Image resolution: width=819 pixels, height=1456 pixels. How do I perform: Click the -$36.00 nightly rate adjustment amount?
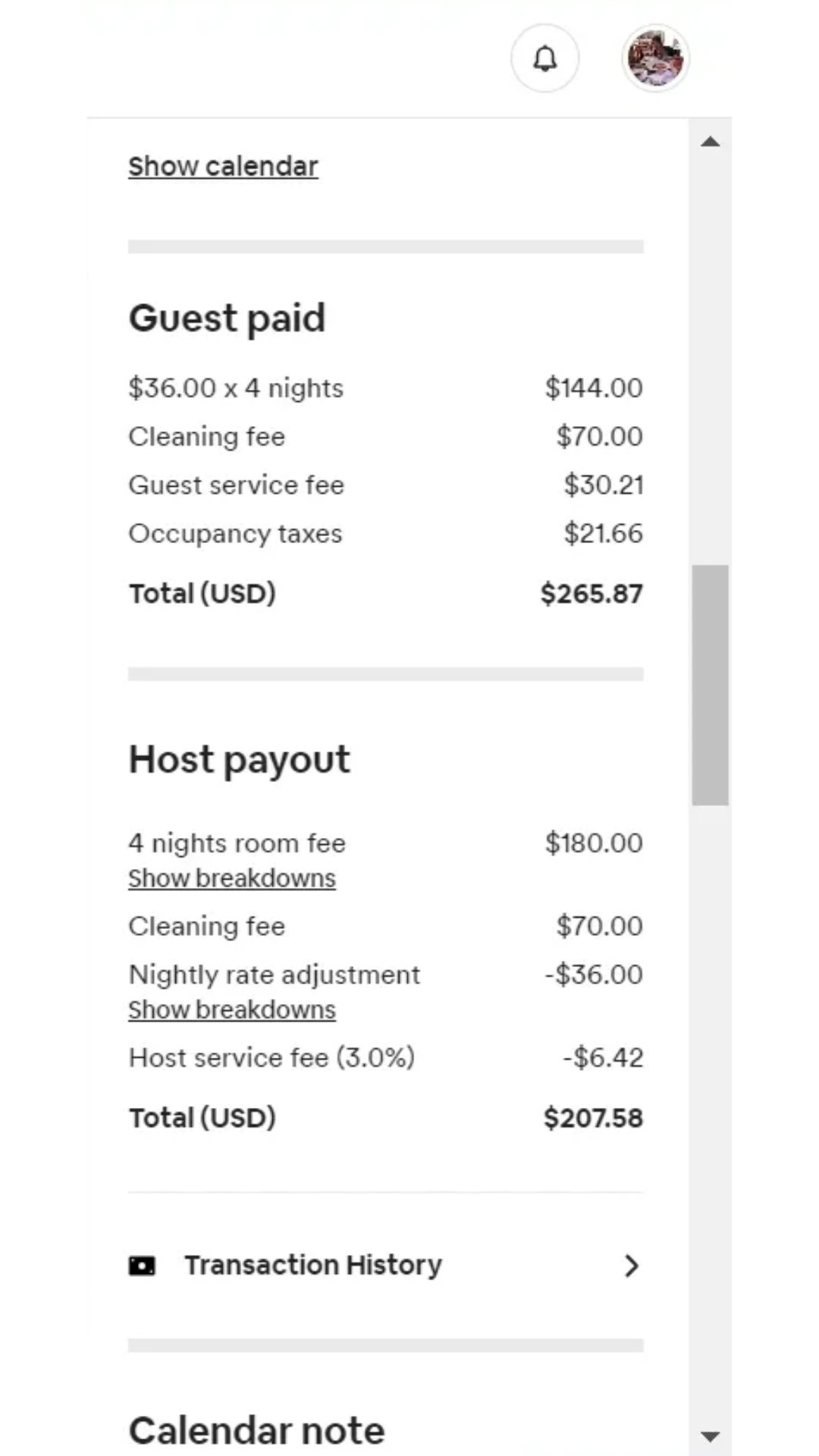[594, 974]
